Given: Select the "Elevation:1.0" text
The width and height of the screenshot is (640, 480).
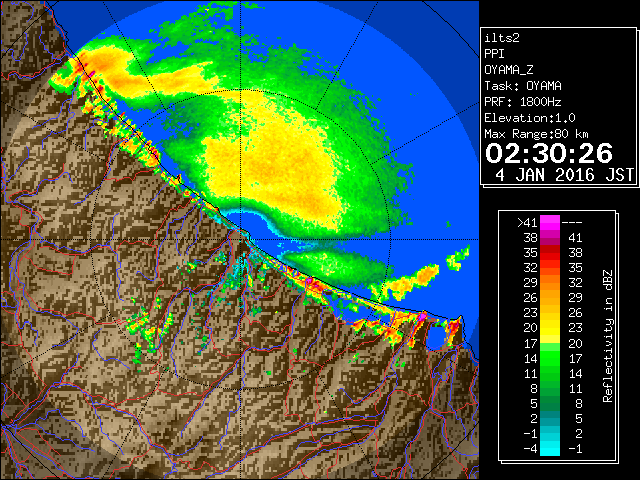Looking at the screenshot, I should point(530,118).
